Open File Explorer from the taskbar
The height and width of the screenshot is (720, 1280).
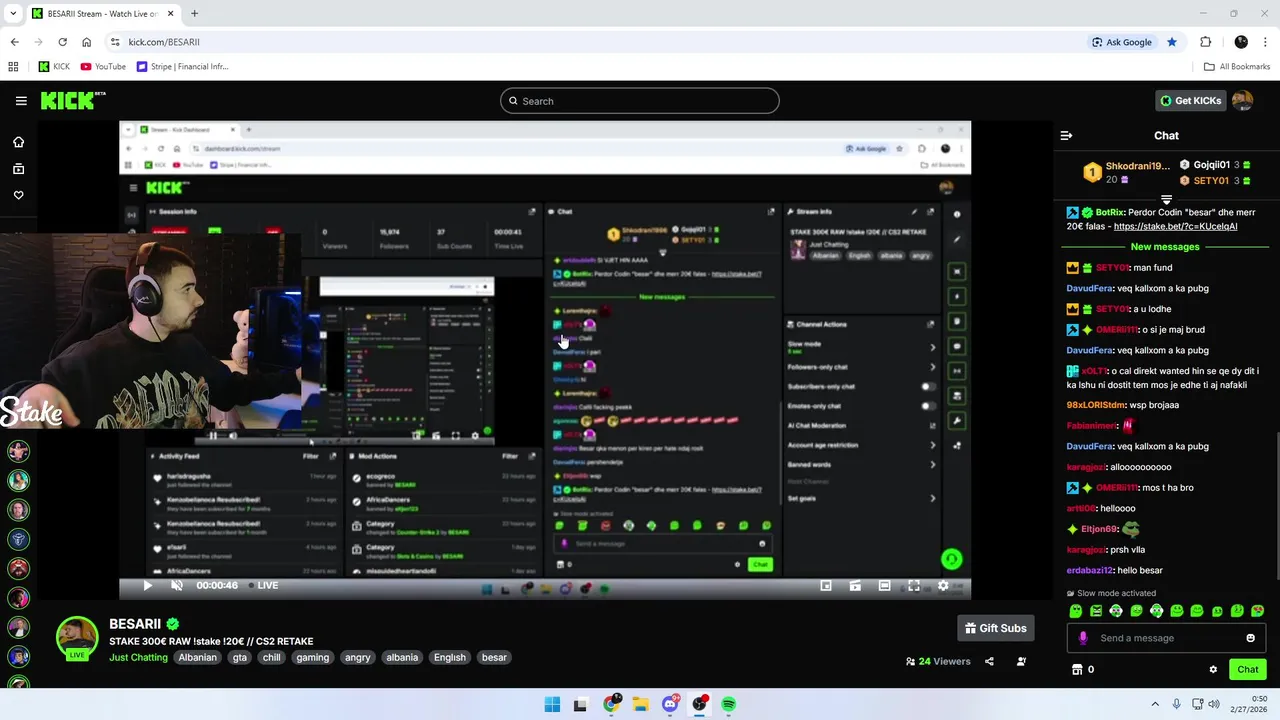pyautogui.click(x=640, y=704)
